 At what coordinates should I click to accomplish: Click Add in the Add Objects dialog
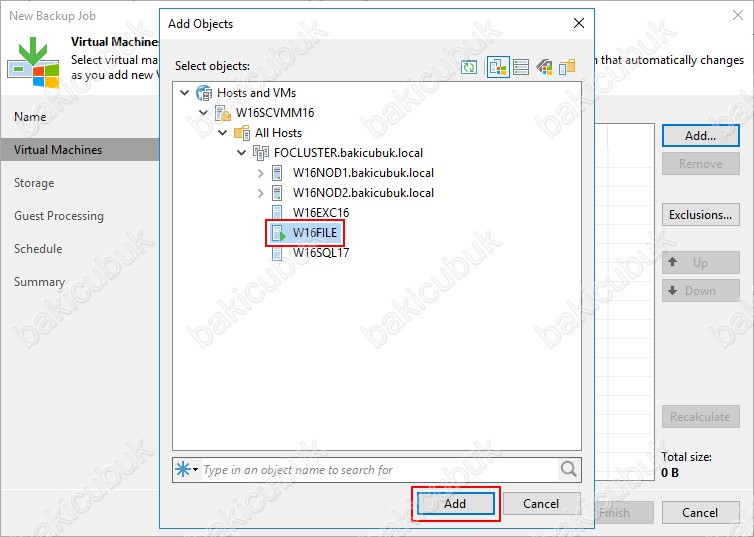[455, 503]
